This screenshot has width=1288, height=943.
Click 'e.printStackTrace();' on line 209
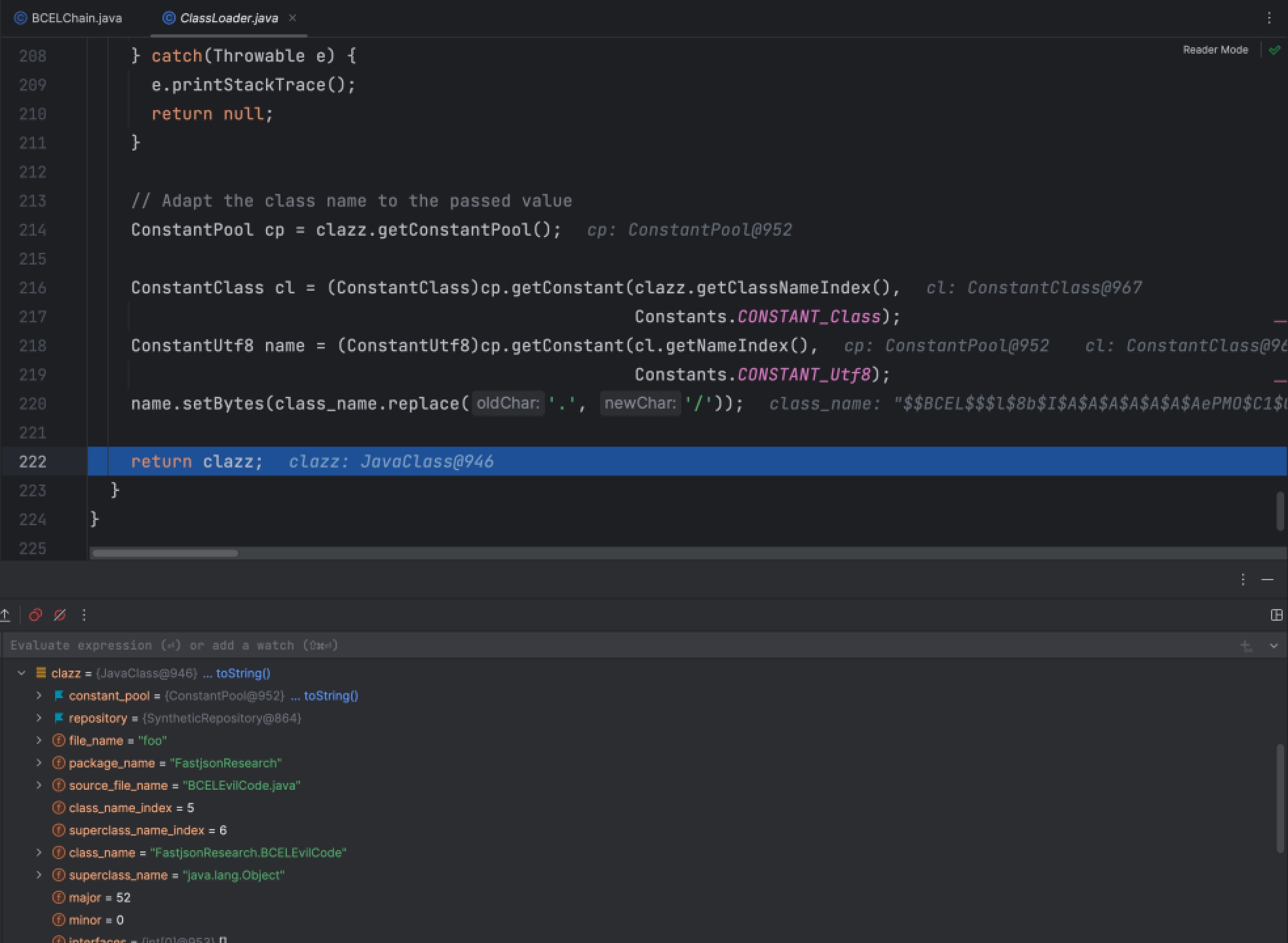[x=254, y=85]
